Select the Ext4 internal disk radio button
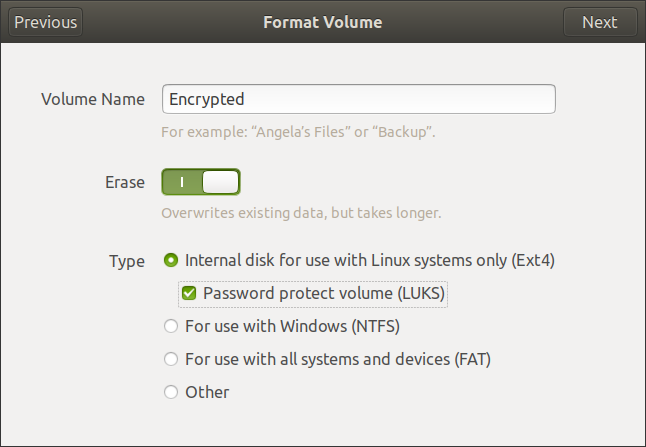 pos(171,261)
